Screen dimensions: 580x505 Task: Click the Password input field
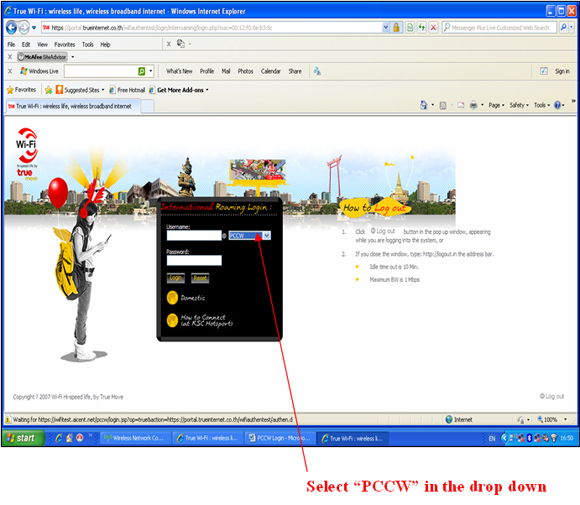(x=194, y=260)
